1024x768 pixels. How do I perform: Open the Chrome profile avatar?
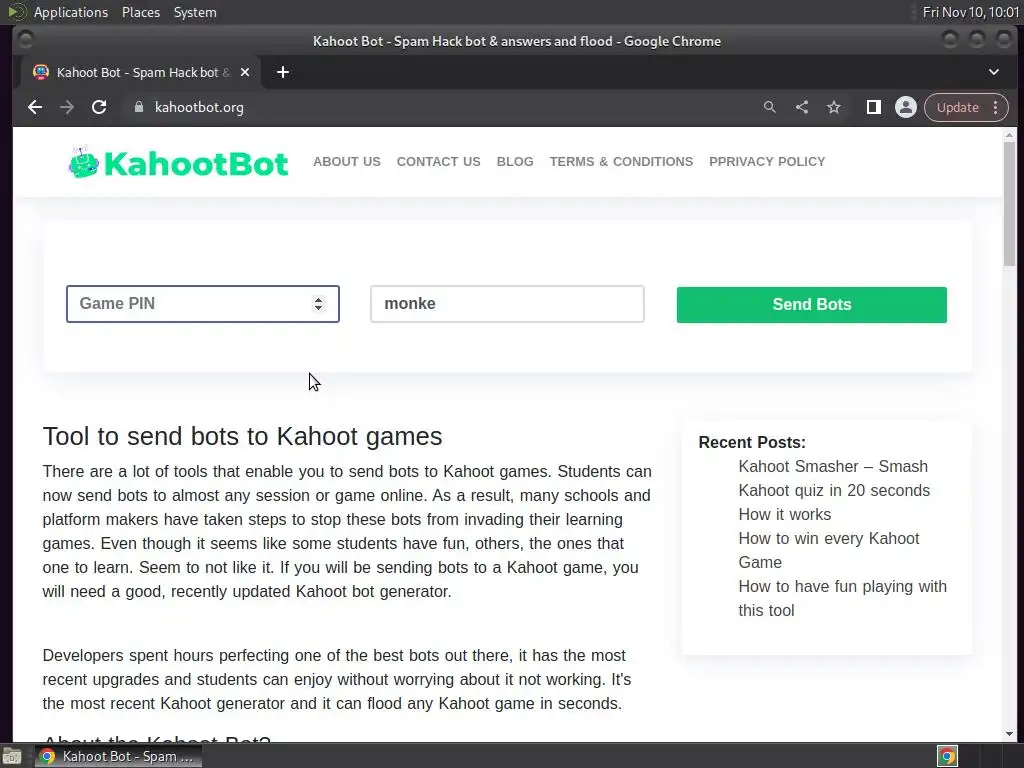tap(906, 107)
